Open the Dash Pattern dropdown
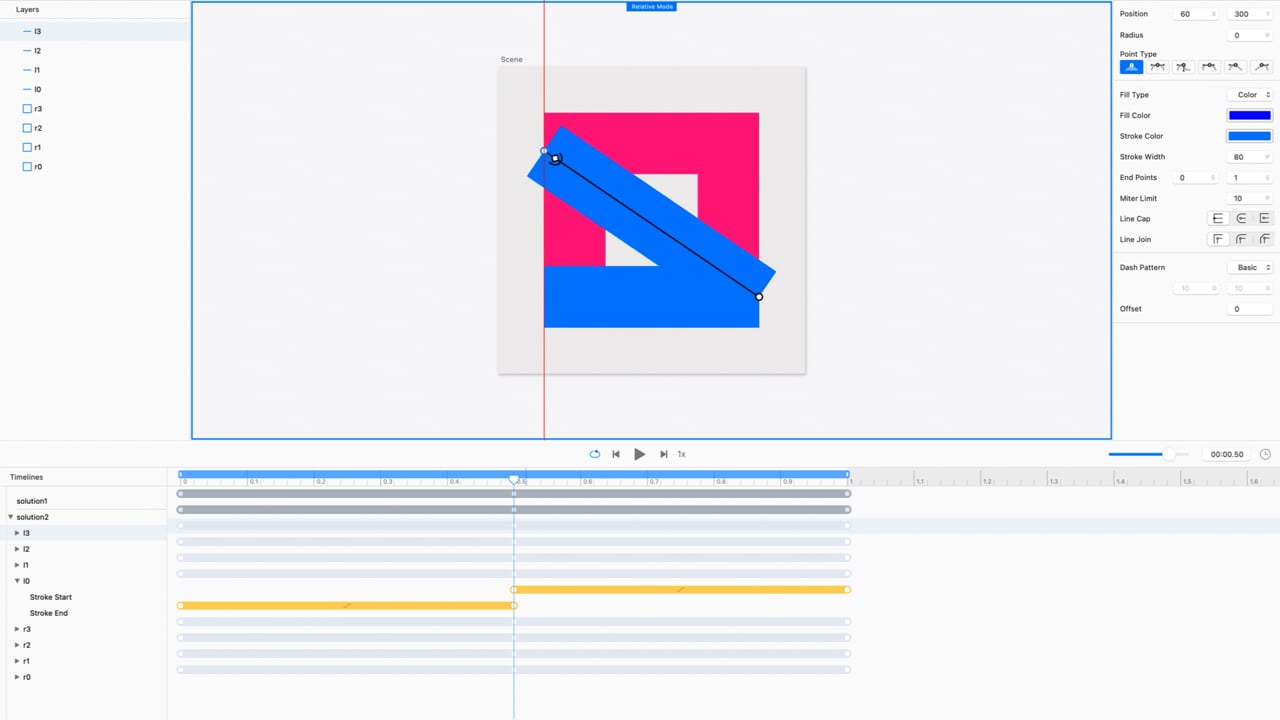 pos(1249,267)
